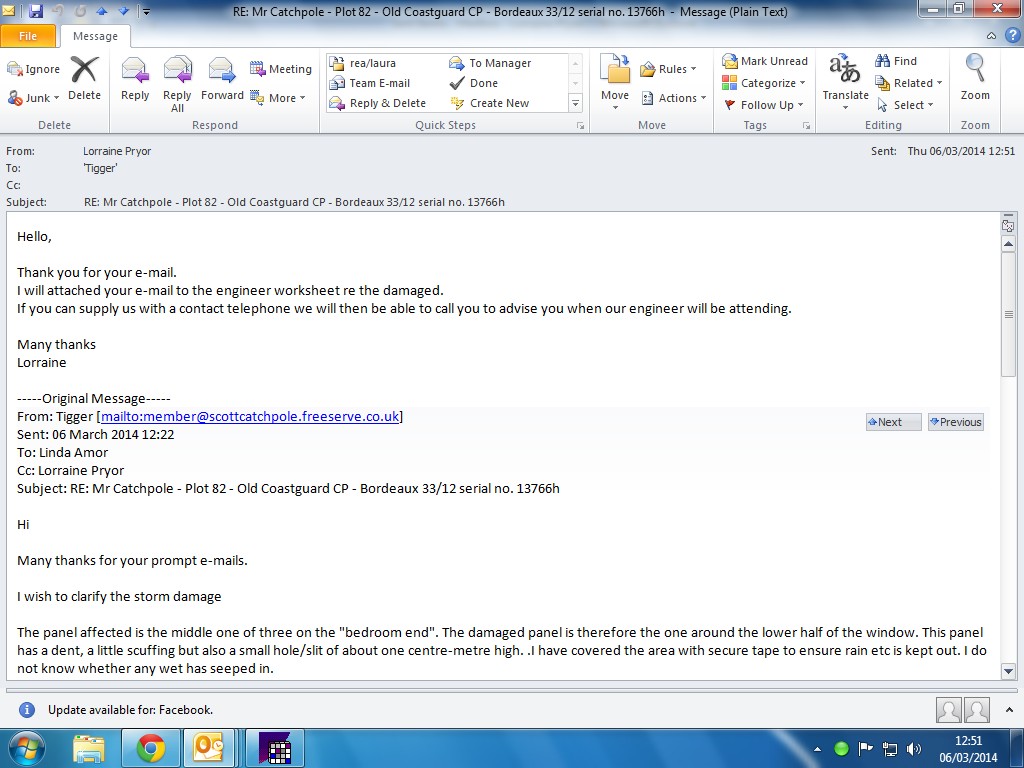Viewport: 1024px width, 768px height.
Task: Minimize the ribbon with the caret
Action: 991,36
